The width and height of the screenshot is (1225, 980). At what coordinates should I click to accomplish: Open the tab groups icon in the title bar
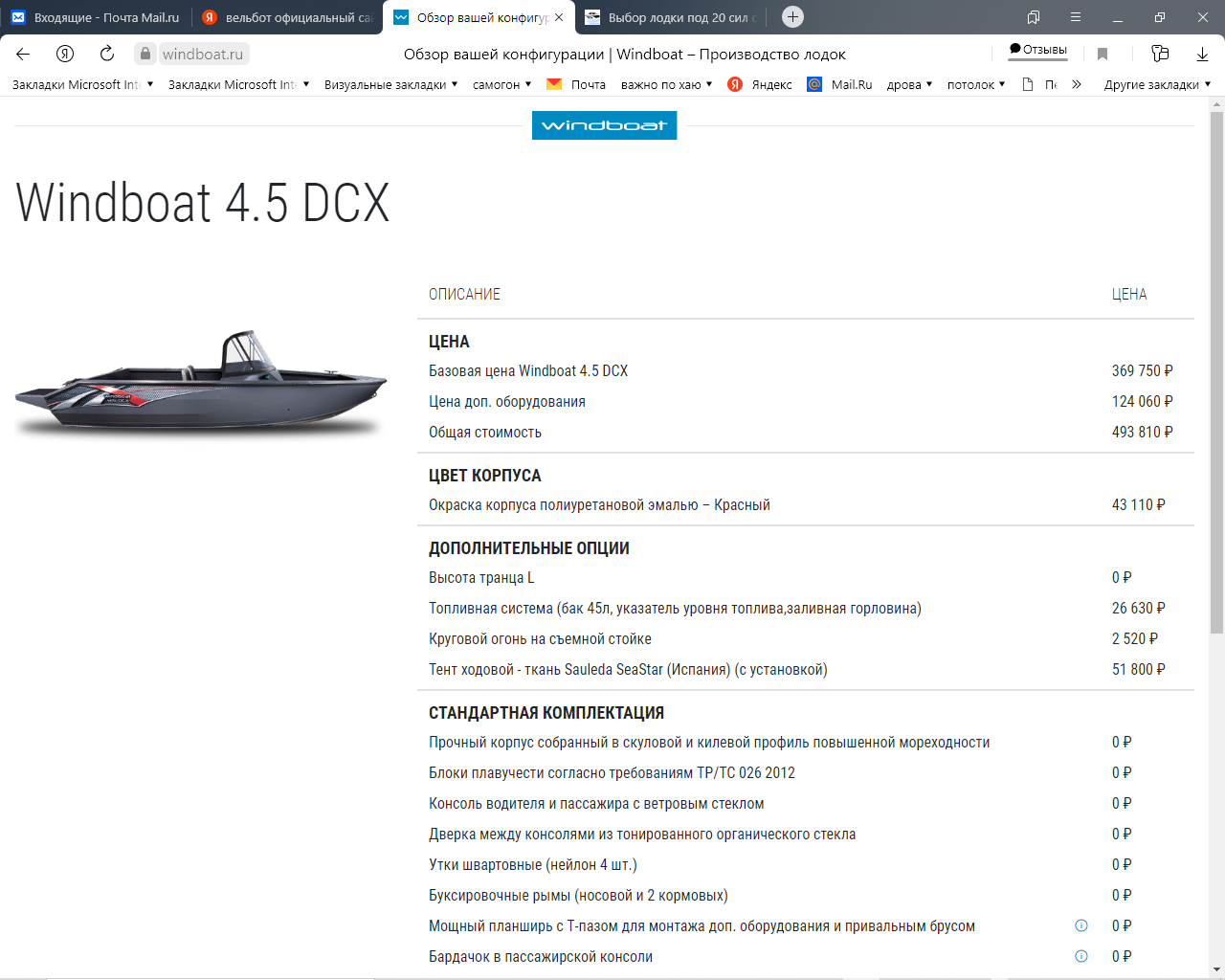tap(1034, 17)
